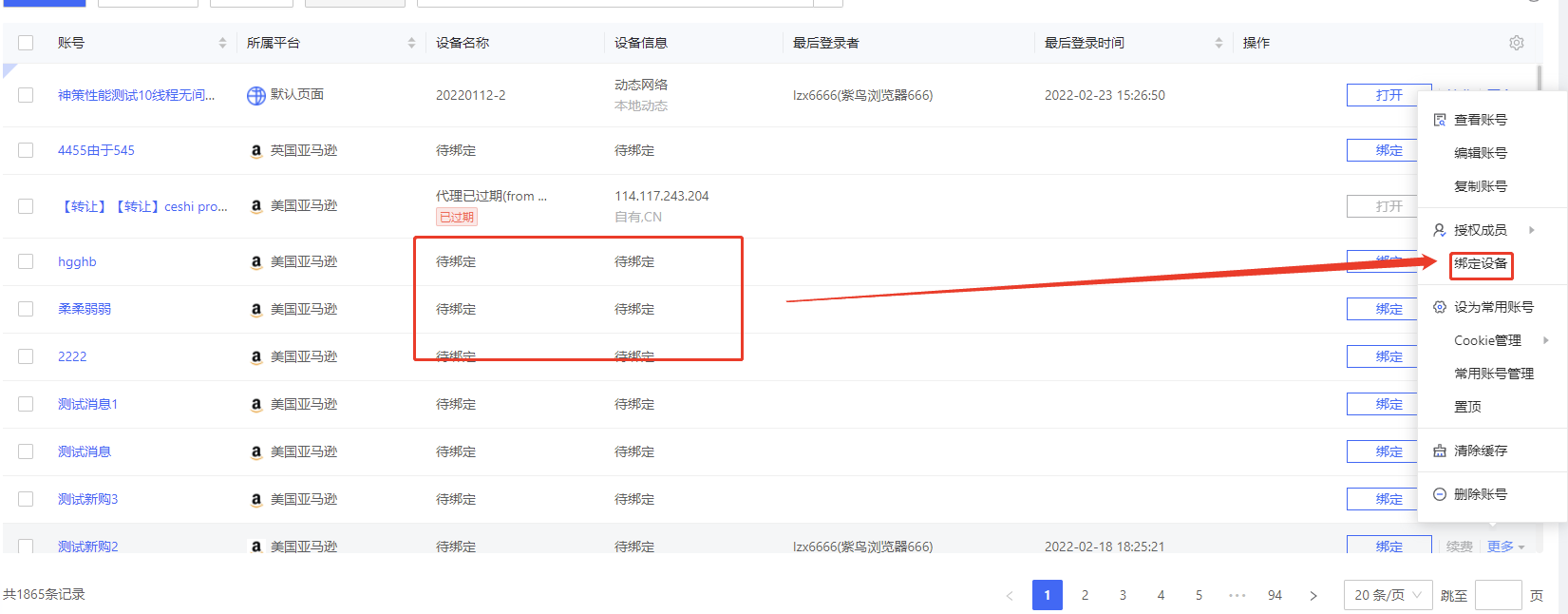1568x614 pixels.
Task: Click the 跳至 page number input
Action: [1499, 595]
